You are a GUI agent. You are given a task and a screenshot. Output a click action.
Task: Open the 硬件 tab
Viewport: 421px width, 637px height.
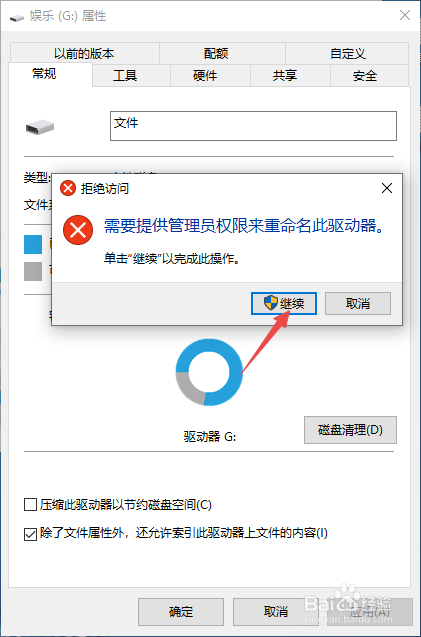click(x=205, y=76)
